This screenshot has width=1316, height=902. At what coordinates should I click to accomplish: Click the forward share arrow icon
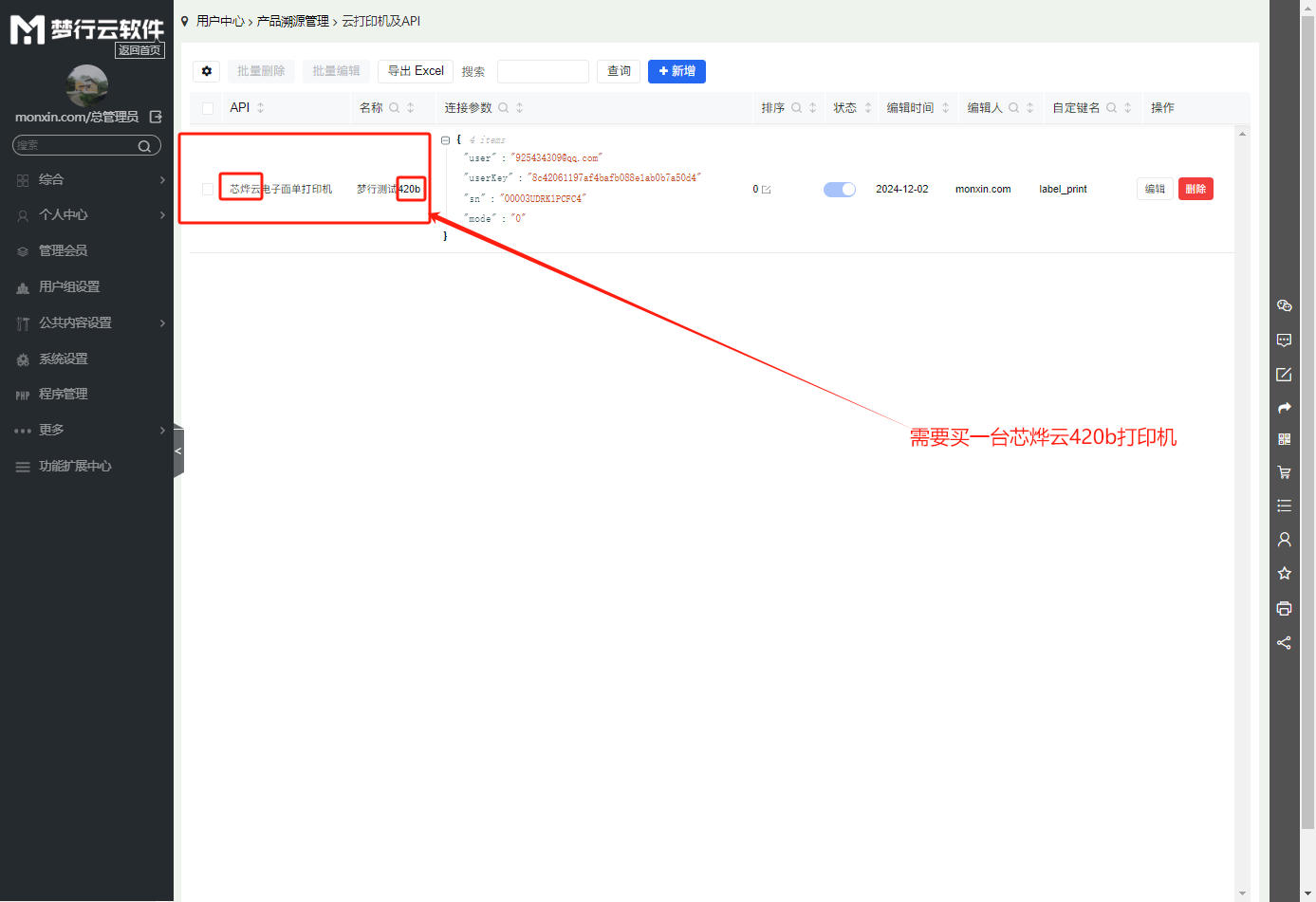1284,408
